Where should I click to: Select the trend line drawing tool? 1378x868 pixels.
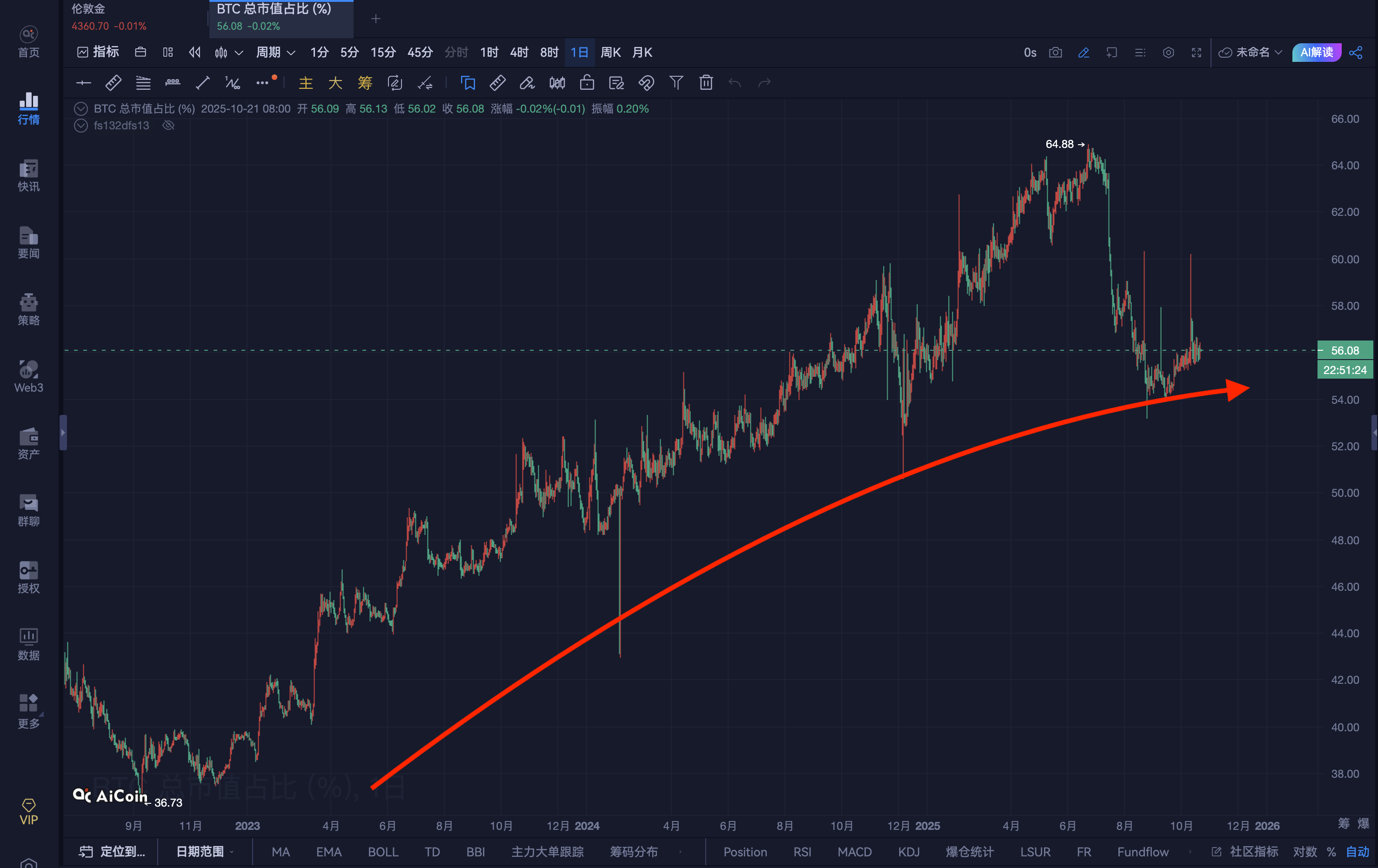tap(202, 83)
